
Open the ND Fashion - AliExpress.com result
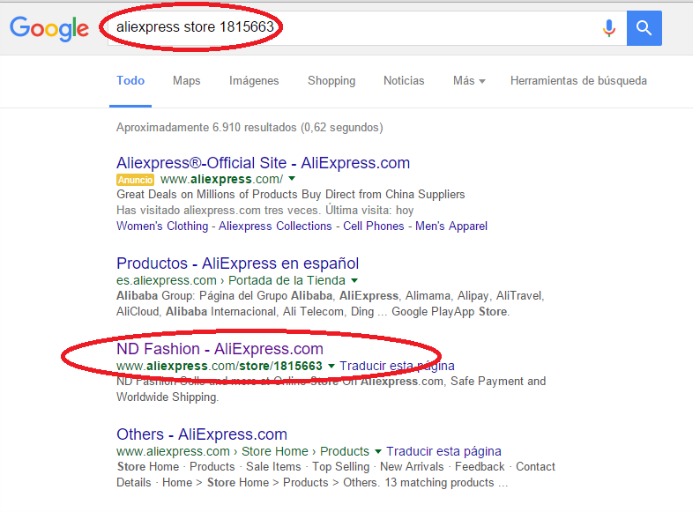220,349
